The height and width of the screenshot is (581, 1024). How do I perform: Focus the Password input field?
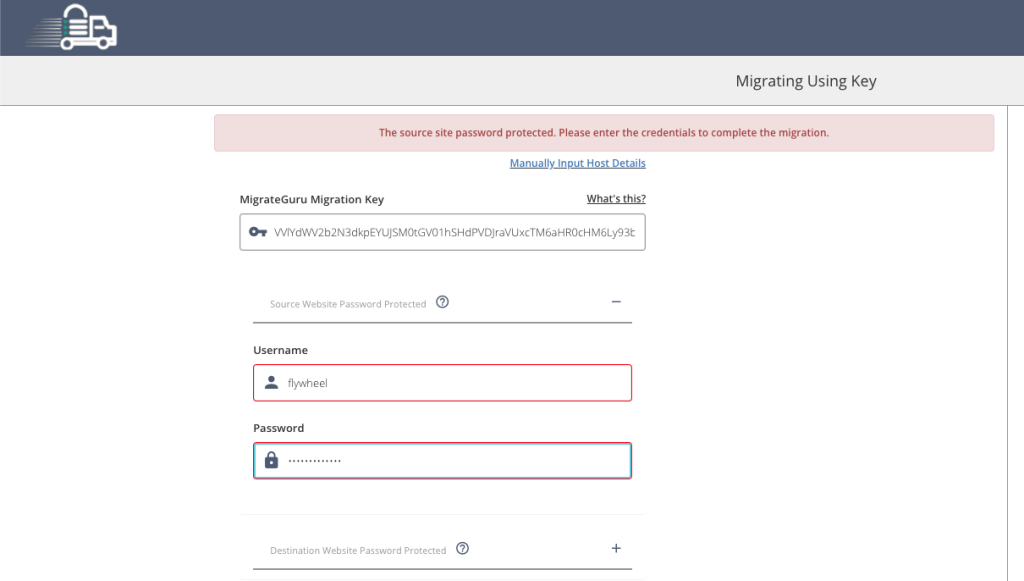[x=442, y=460]
